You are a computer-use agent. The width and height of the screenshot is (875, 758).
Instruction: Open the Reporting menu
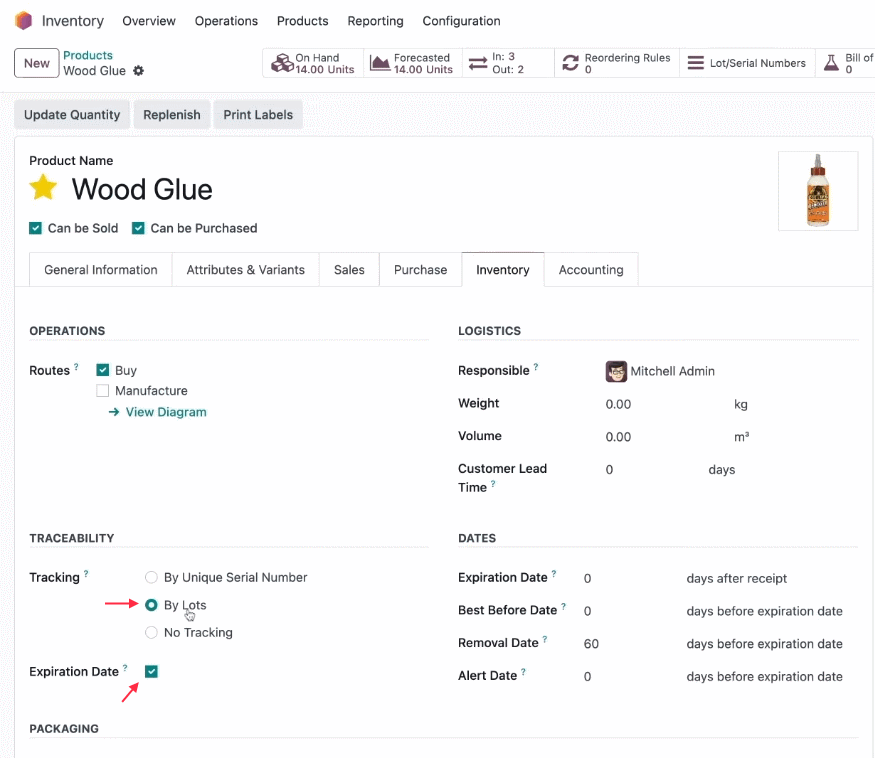(x=375, y=21)
